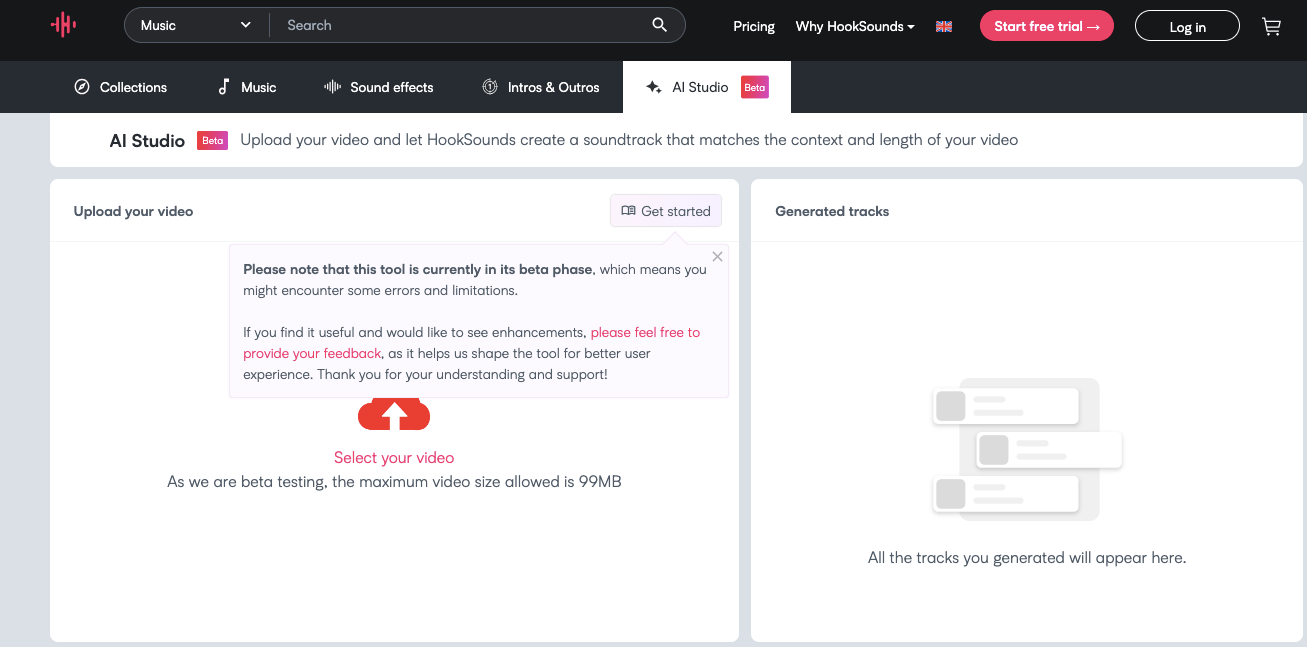Screen dimensions: 1307x647
Task: Click the Music note icon
Action: click(x=222, y=87)
